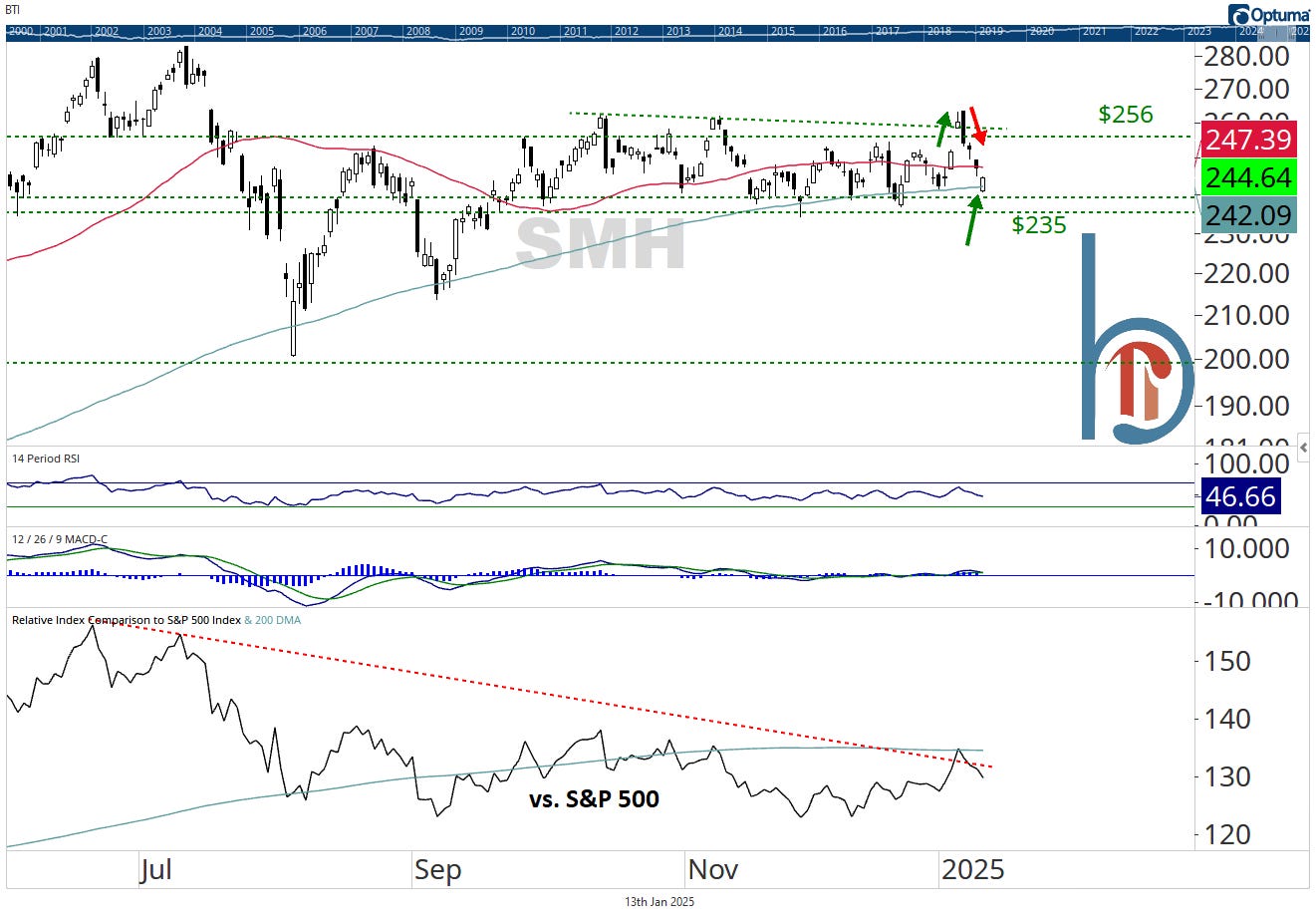Click the red 247.39 price tag
1316x921 pixels.
point(1248,139)
